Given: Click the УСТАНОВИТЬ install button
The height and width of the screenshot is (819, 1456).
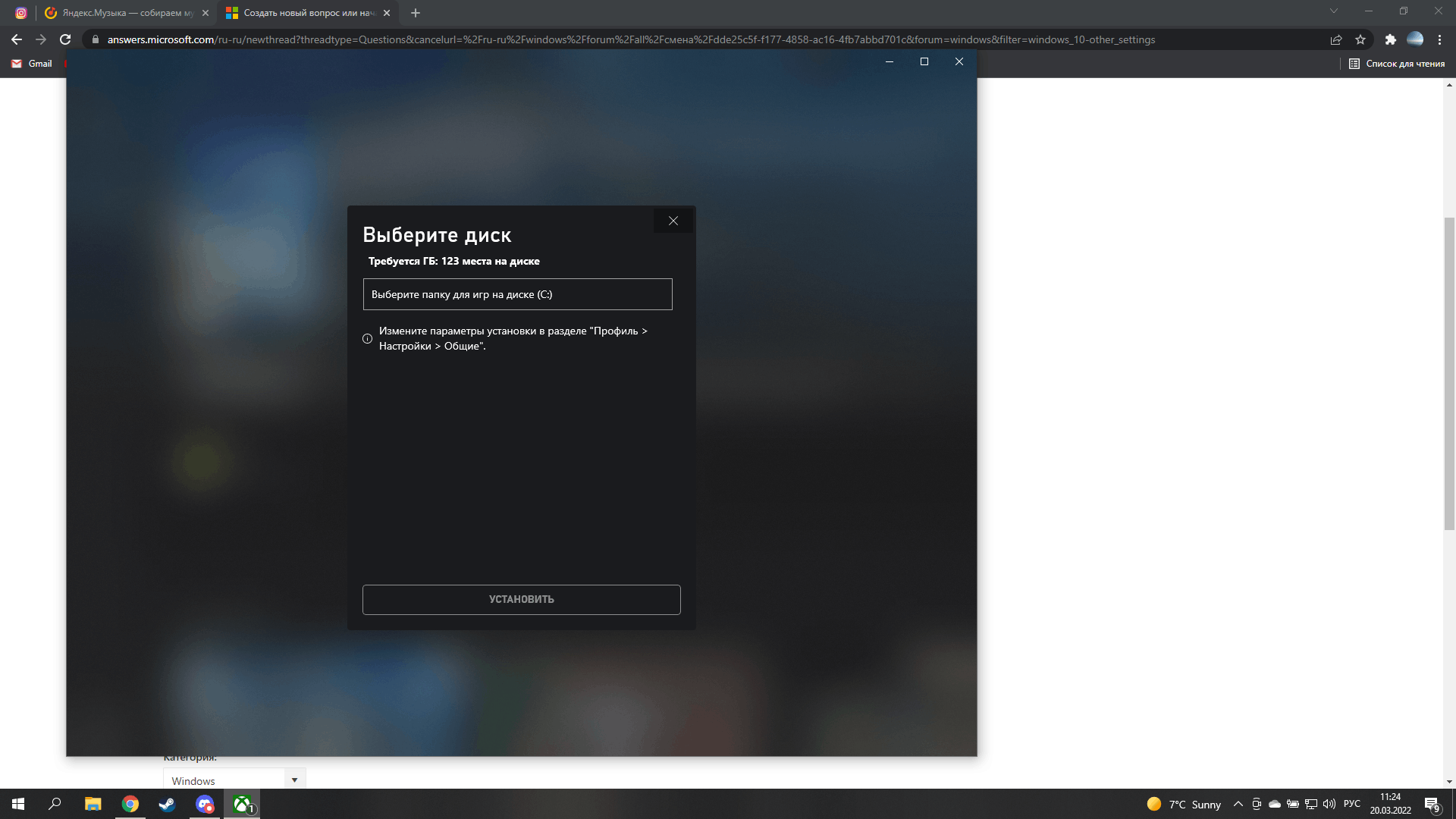Looking at the screenshot, I should coord(521,599).
